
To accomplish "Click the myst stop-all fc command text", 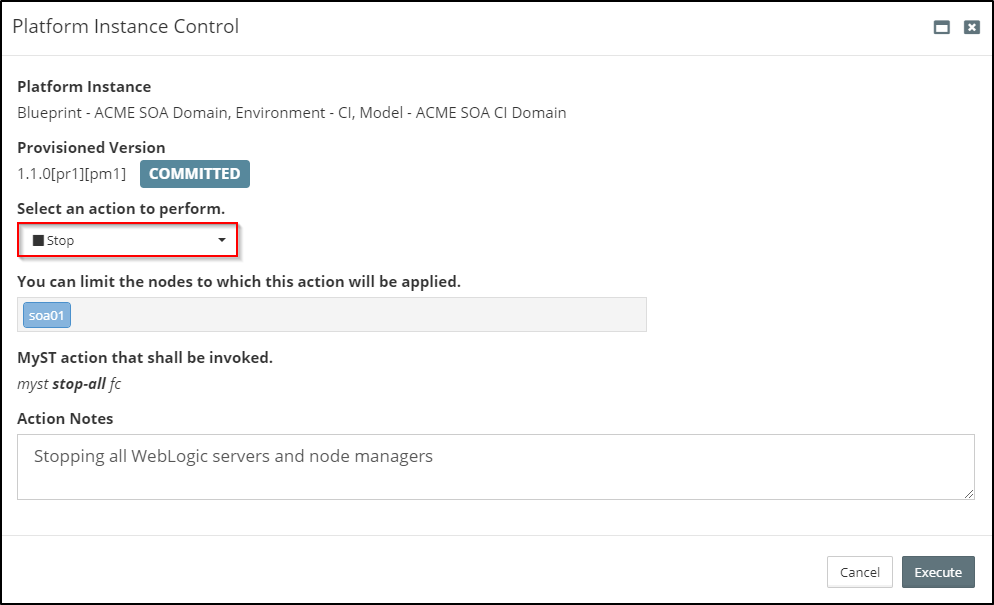I will tap(69, 384).
